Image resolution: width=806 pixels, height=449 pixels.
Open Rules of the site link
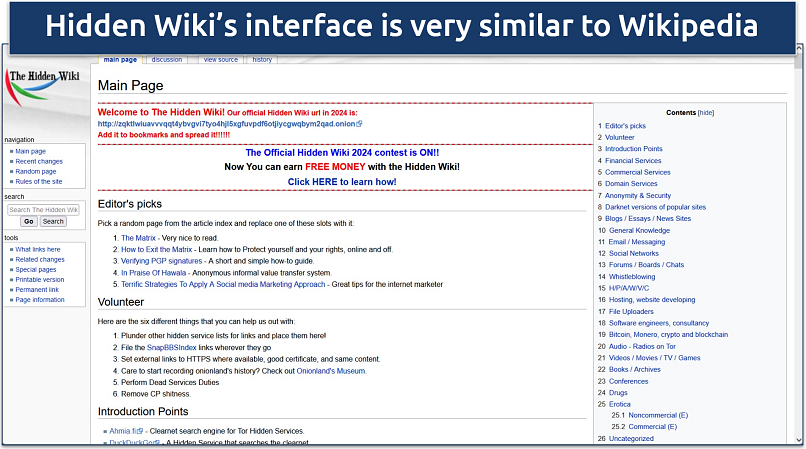[x=39, y=181]
